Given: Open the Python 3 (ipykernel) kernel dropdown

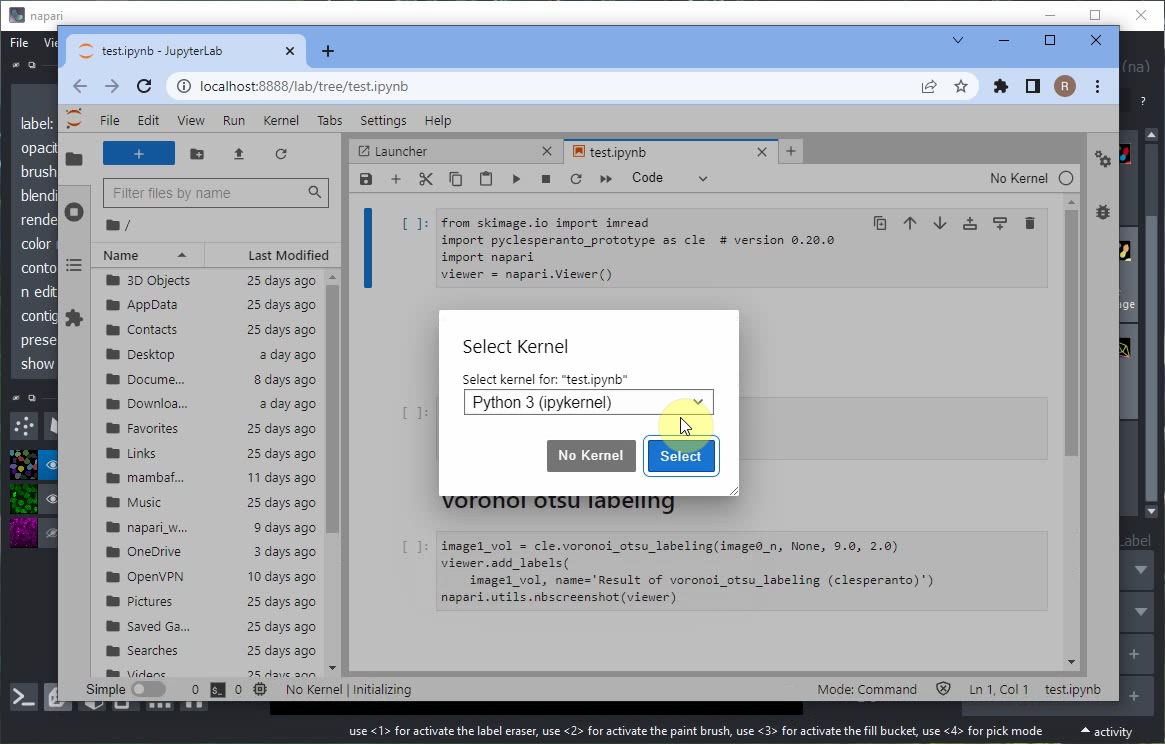Looking at the screenshot, I should click(x=588, y=403).
